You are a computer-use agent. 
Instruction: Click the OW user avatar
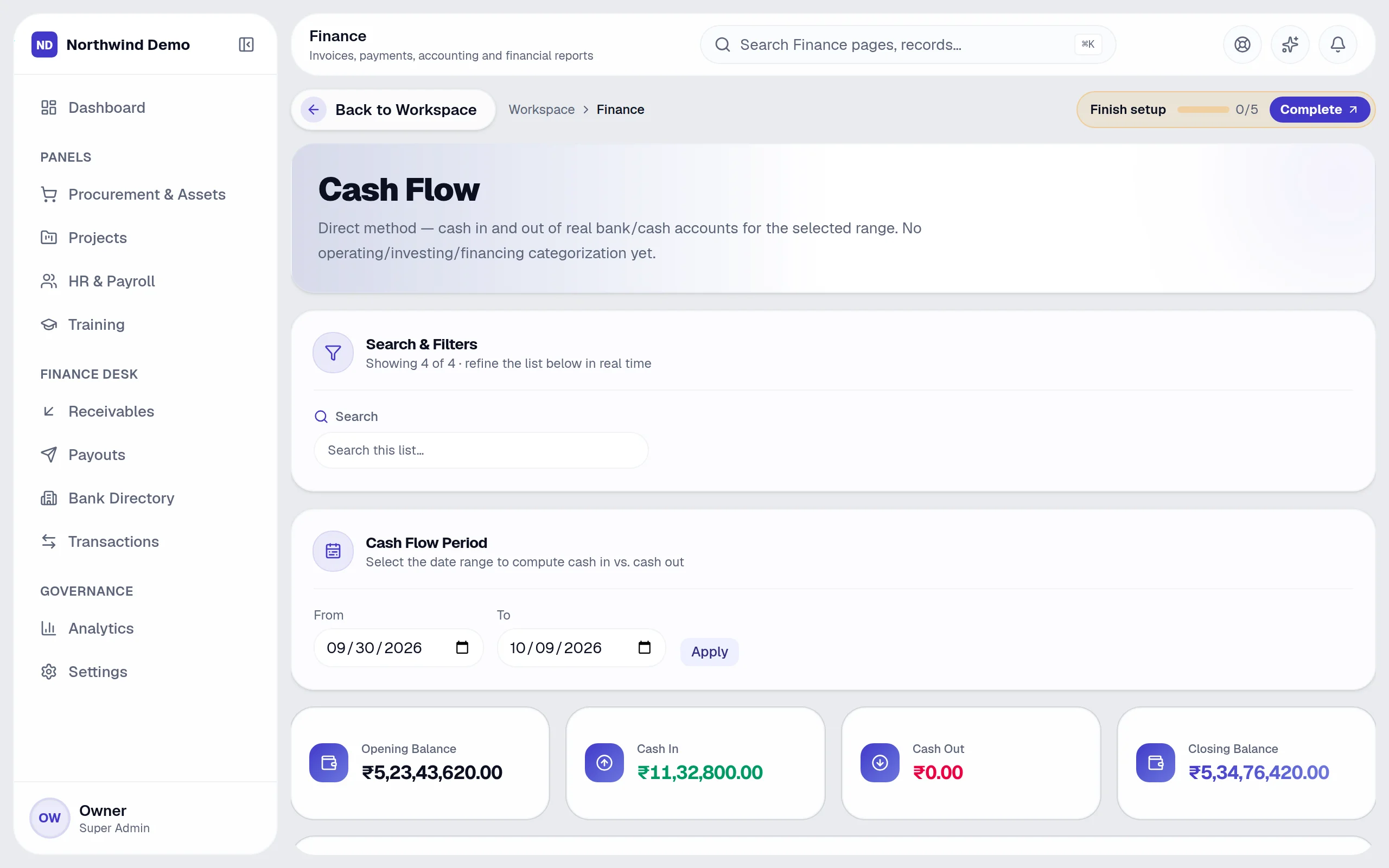click(x=49, y=818)
